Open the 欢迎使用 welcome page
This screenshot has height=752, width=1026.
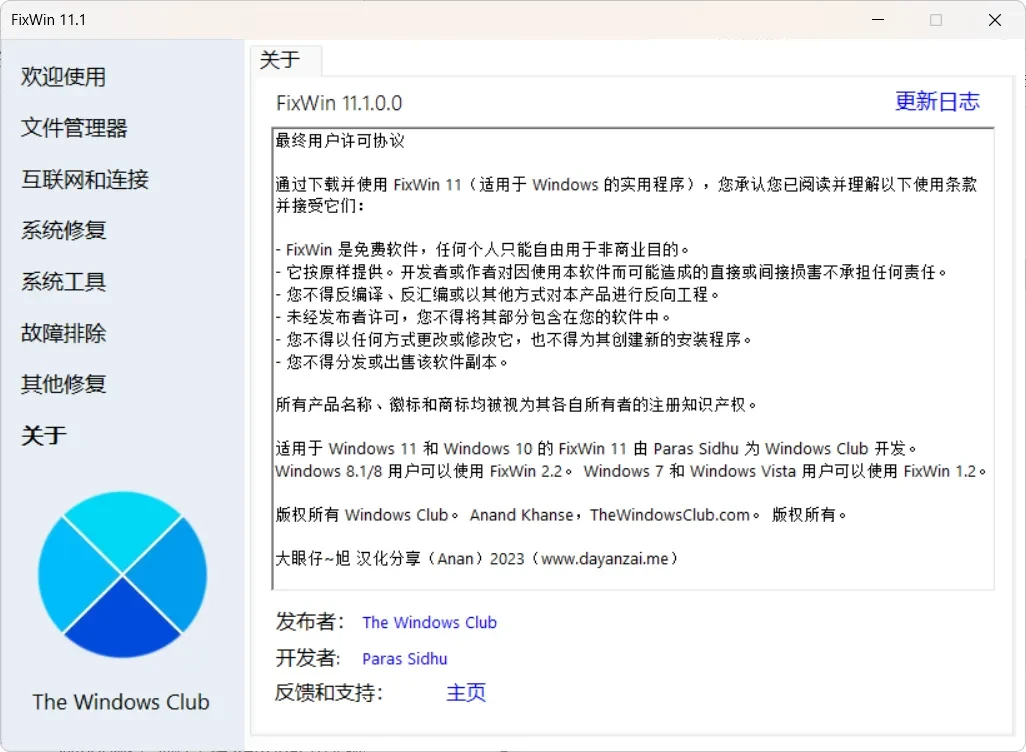point(63,77)
